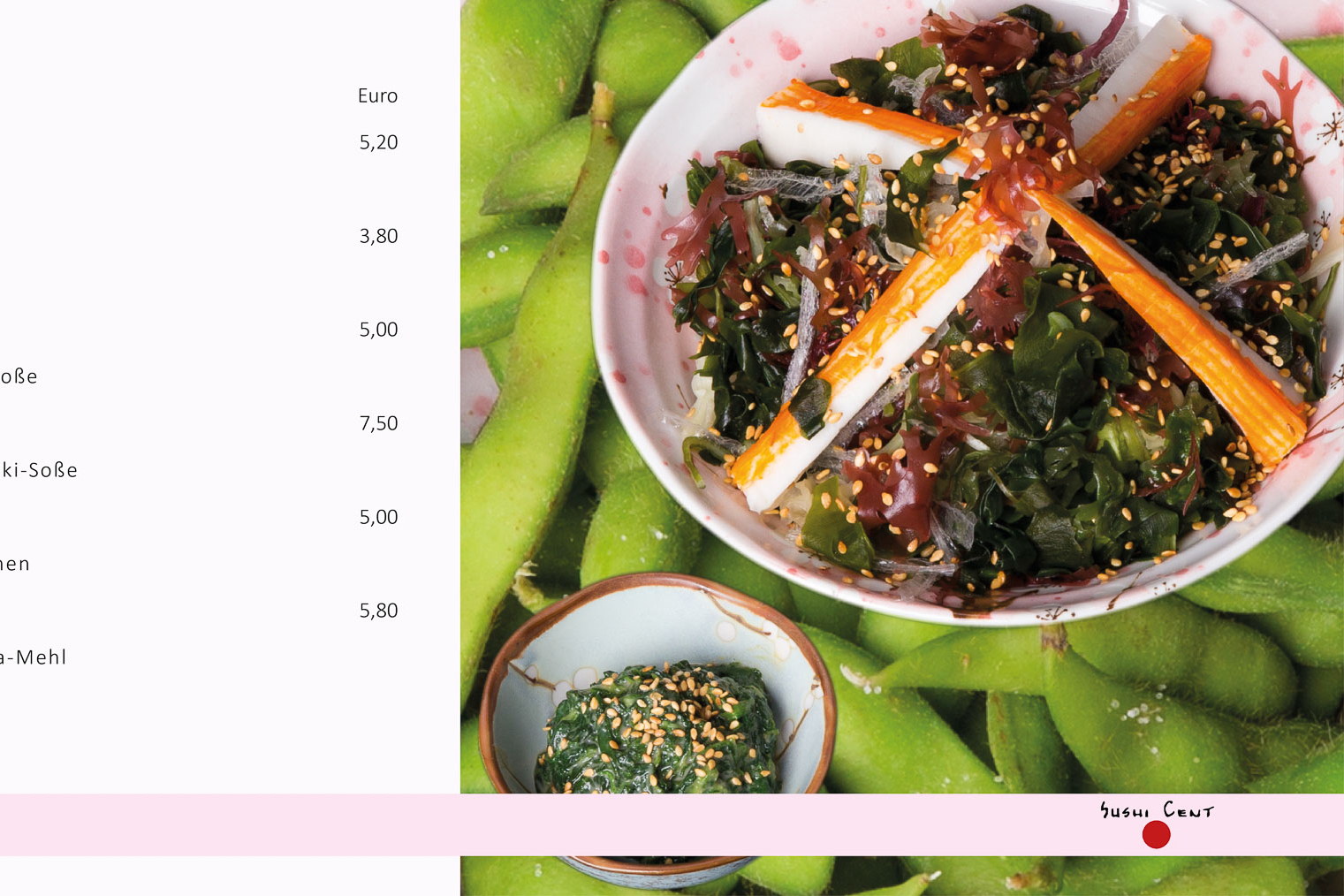The height and width of the screenshot is (896, 1344).
Task: Click the edamame pod with water droplets
Action: click(1149, 716)
